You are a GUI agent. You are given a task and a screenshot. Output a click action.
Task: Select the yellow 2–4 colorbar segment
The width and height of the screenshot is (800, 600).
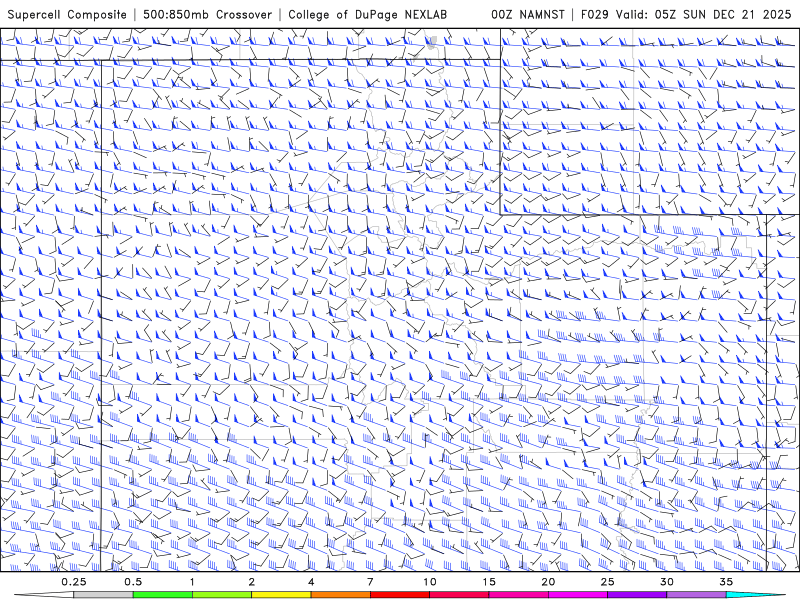click(x=281, y=595)
